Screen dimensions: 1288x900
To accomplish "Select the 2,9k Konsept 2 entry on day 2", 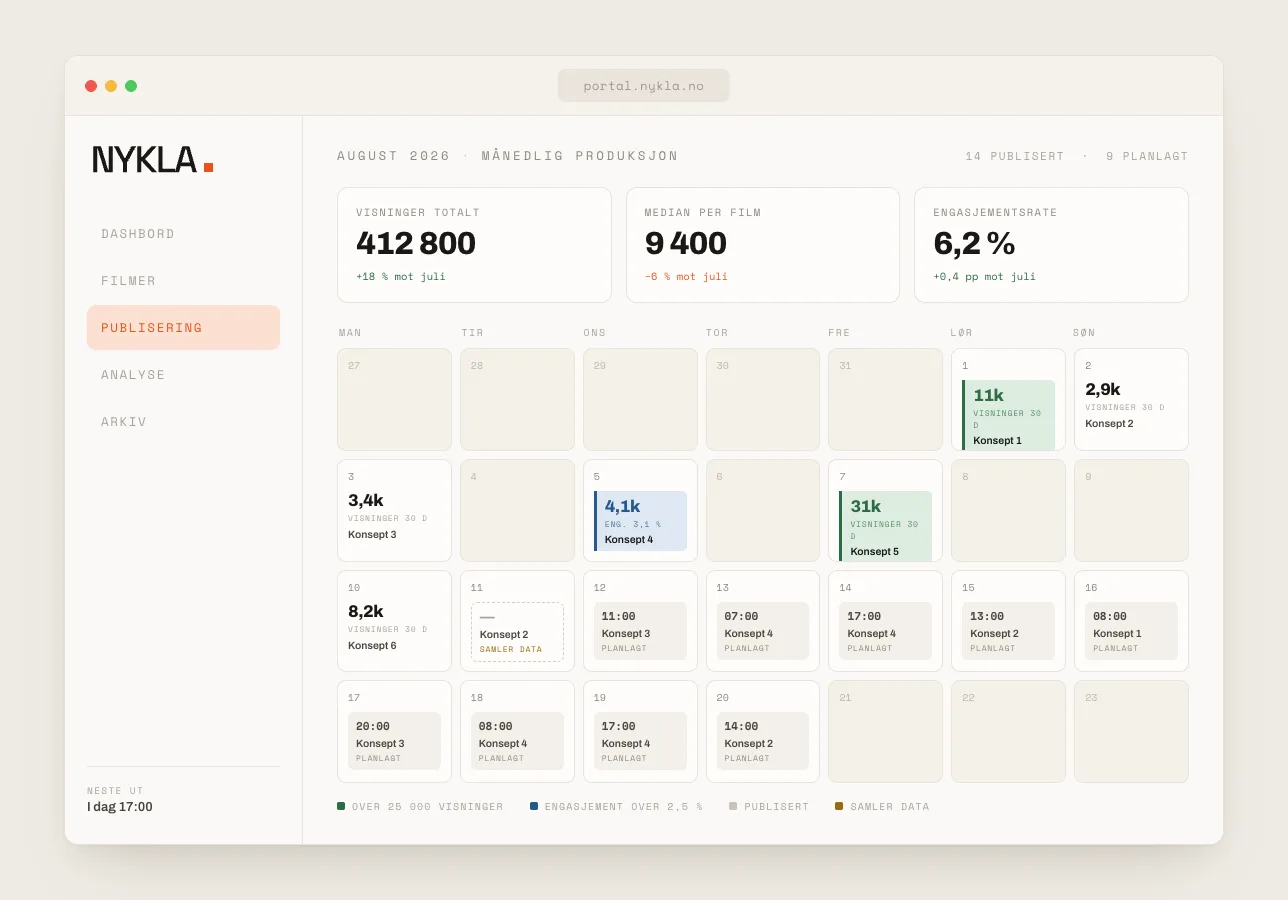I will point(1131,404).
